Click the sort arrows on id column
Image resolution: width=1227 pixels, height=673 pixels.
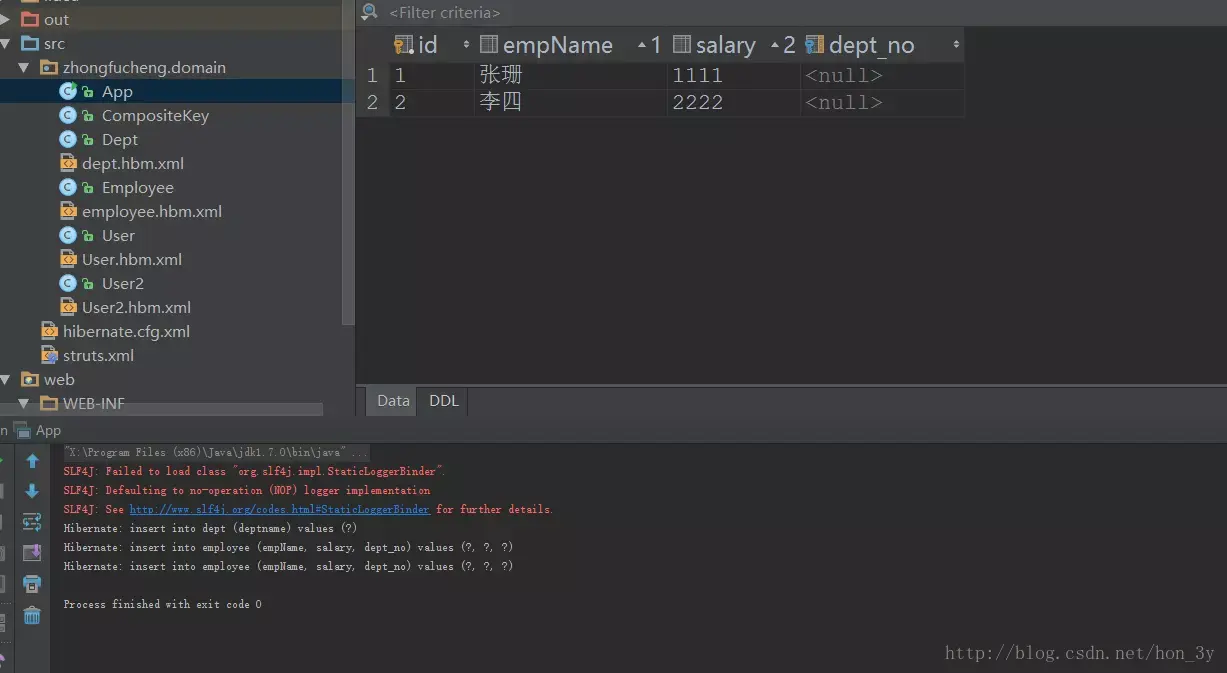[x=466, y=44]
